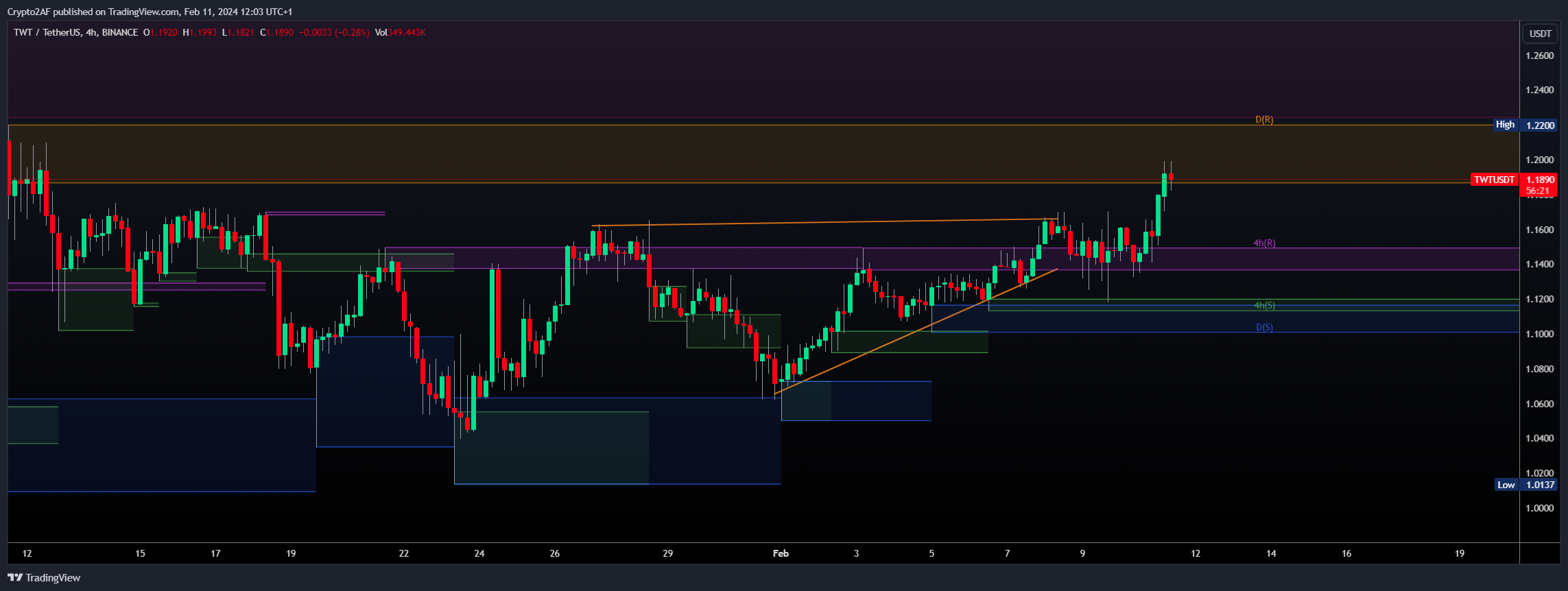1568x591 pixels.
Task: Click the red TWTUSDT current price tag
Action: coord(1495,180)
